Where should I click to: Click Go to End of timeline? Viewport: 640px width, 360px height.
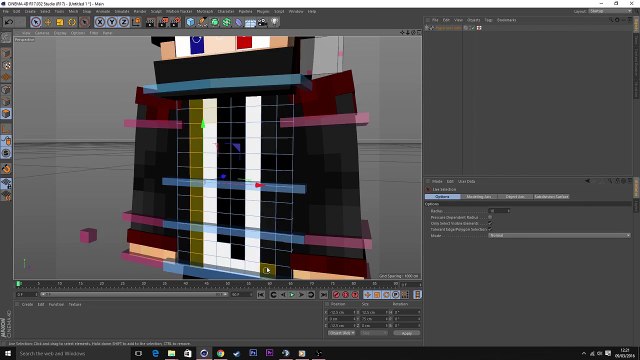click(323, 295)
